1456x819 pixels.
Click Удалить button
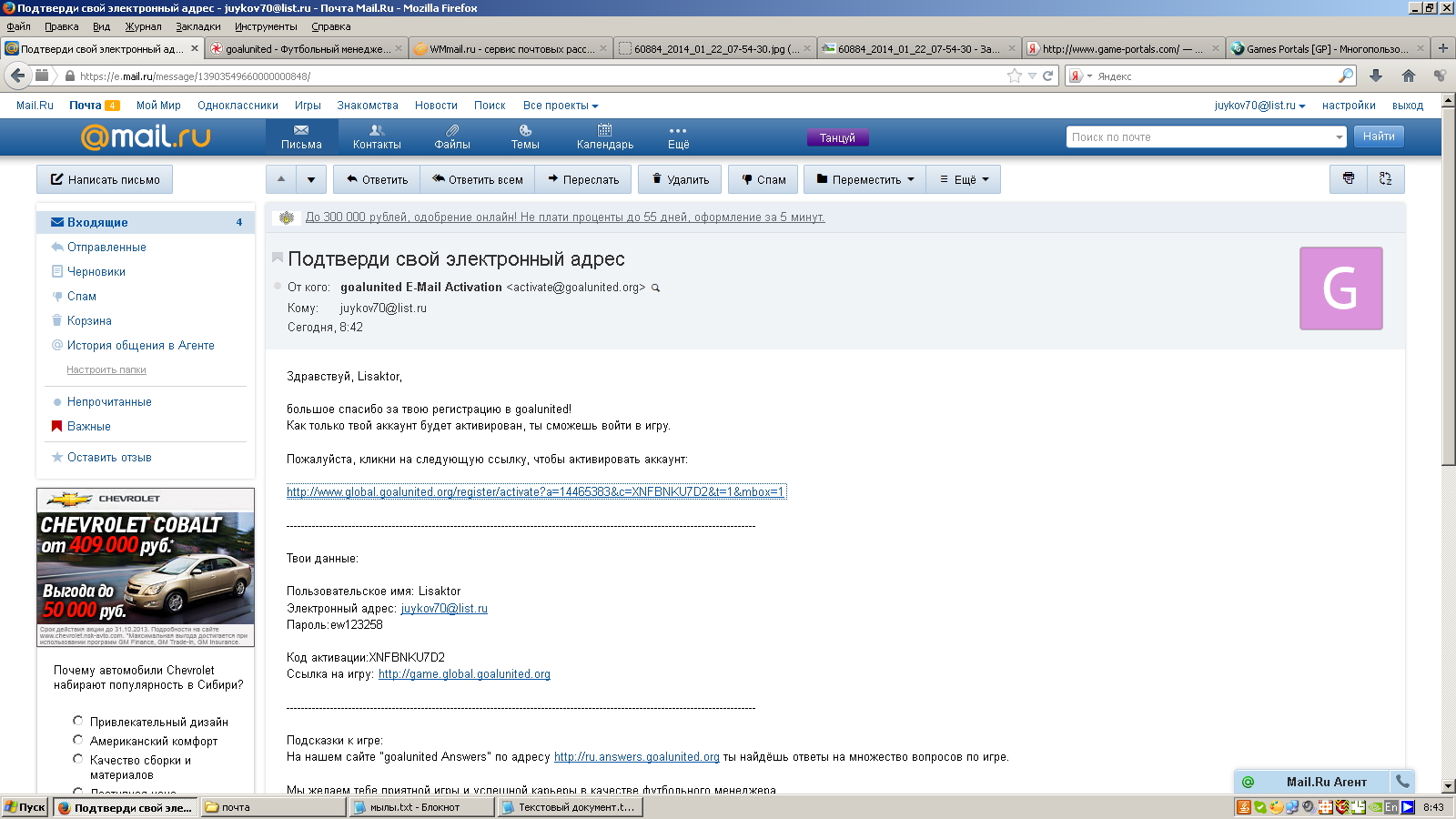click(x=680, y=179)
